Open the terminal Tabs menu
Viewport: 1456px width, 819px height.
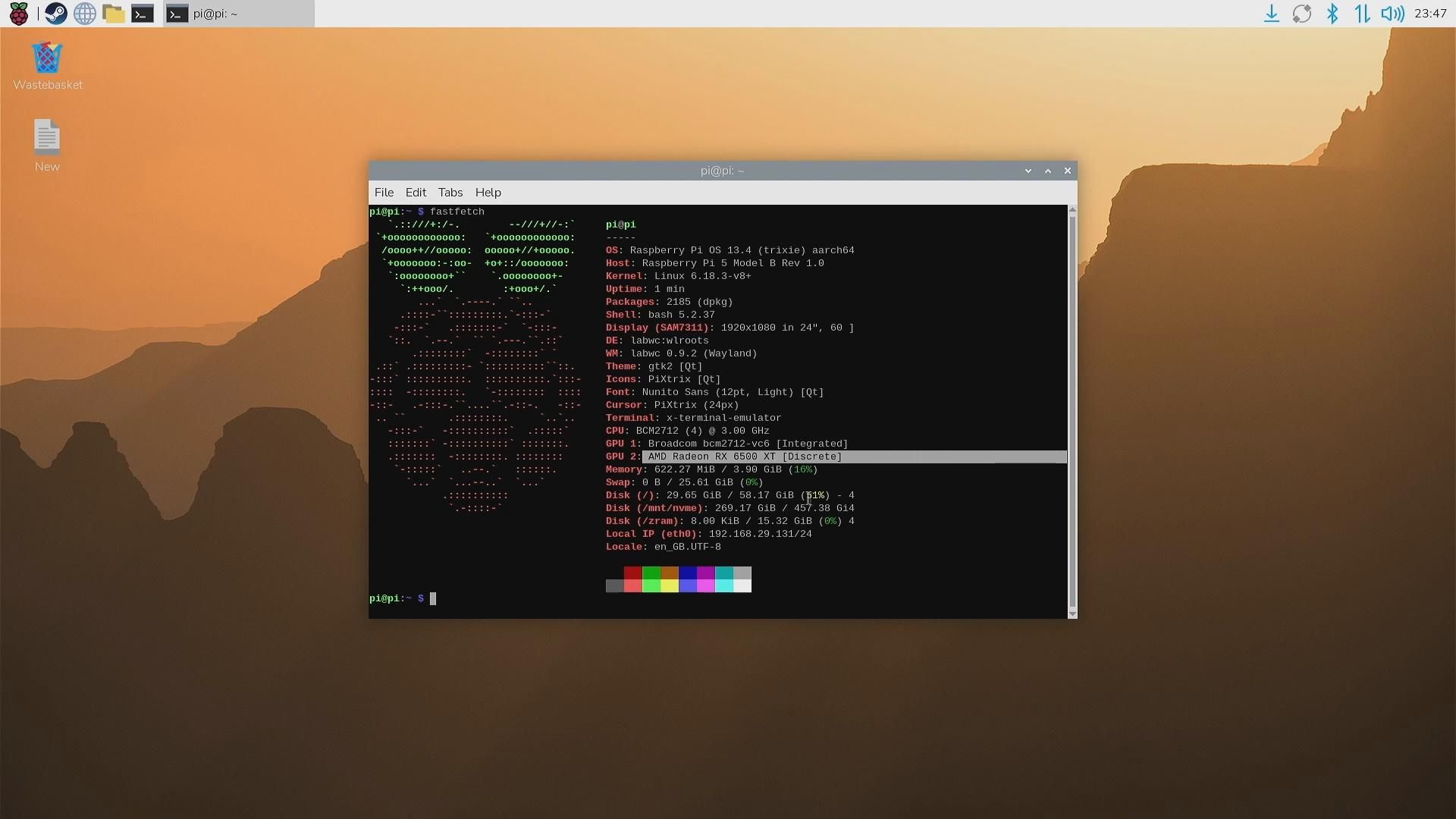[x=450, y=193]
